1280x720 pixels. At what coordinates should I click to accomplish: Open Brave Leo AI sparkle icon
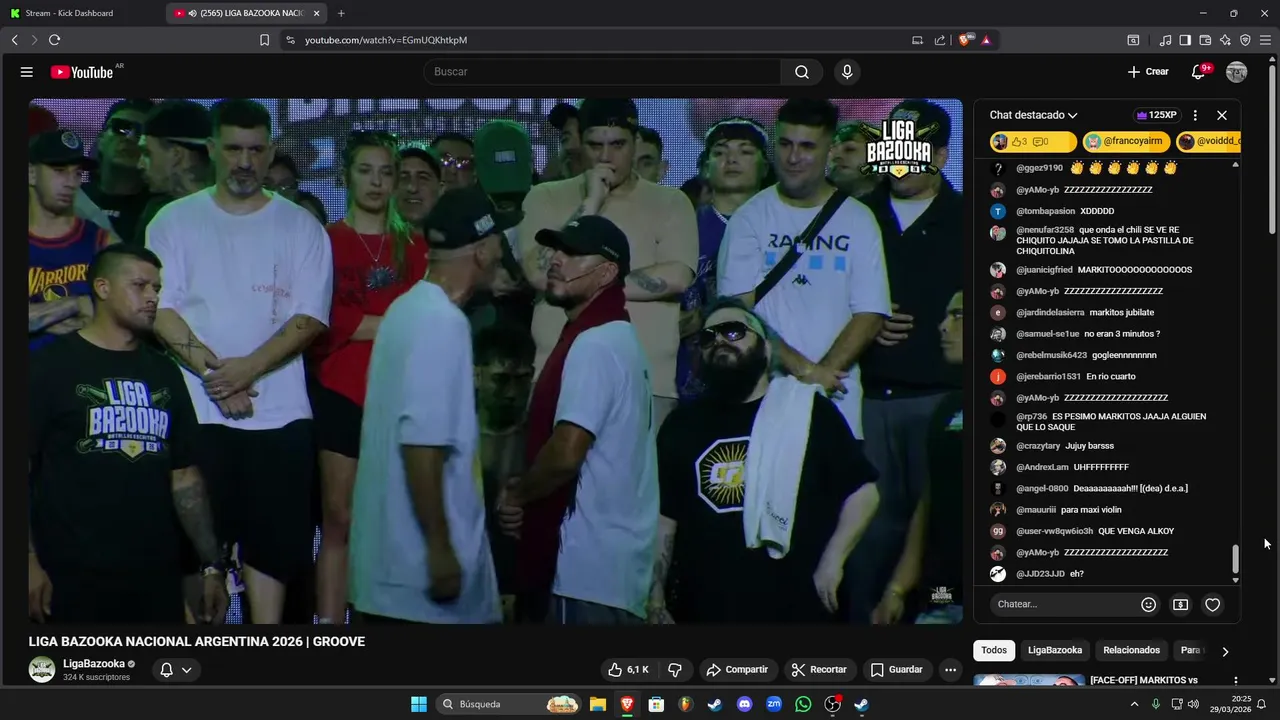(1225, 40)
